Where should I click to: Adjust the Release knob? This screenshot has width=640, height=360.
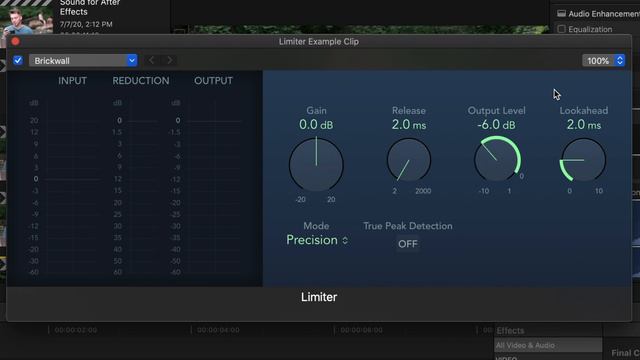pyautogui.click(x=409, y=160)
